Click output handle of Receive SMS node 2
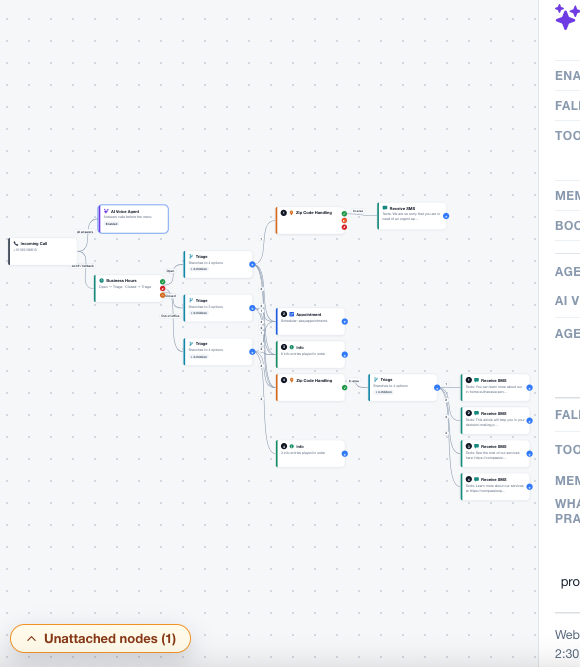Viewport: 580px width, 667px height. point(529,421)
